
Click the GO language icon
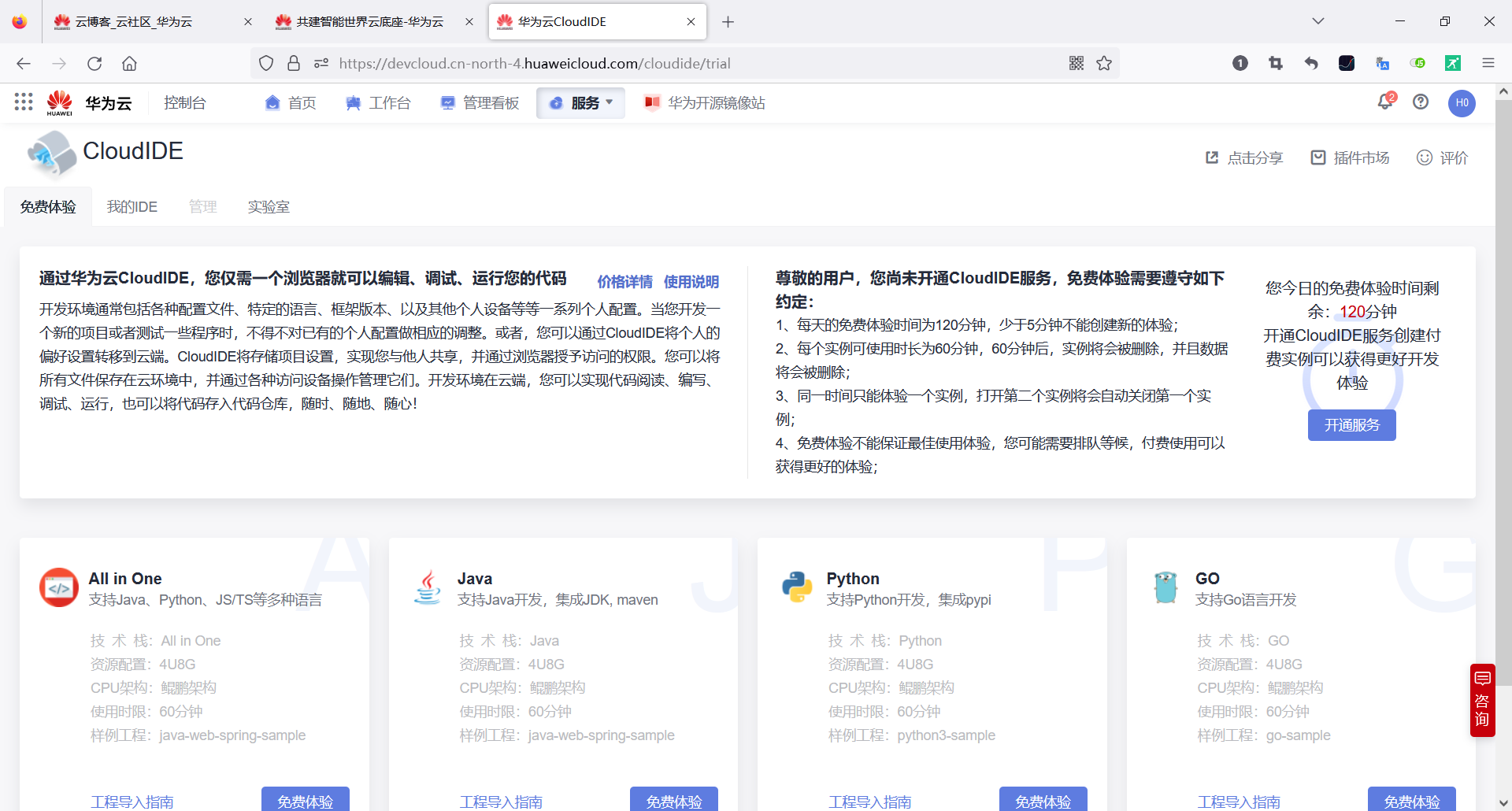click(1165, 587)
